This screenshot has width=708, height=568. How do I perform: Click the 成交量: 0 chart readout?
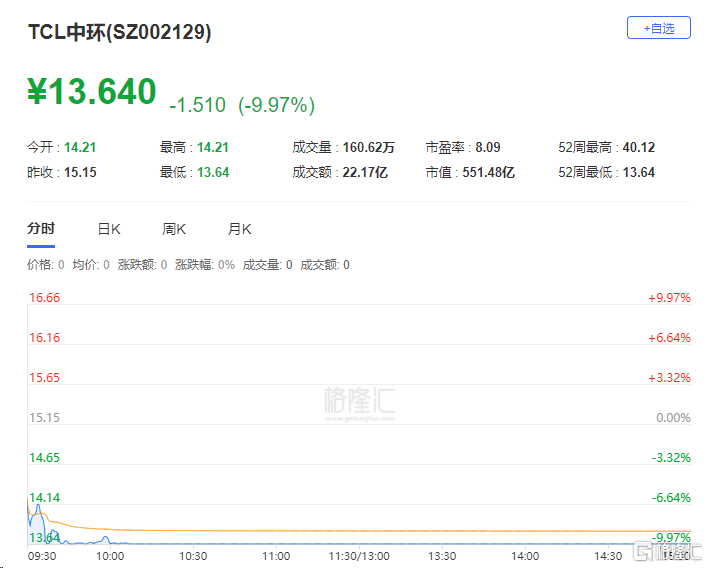[267, 265]
